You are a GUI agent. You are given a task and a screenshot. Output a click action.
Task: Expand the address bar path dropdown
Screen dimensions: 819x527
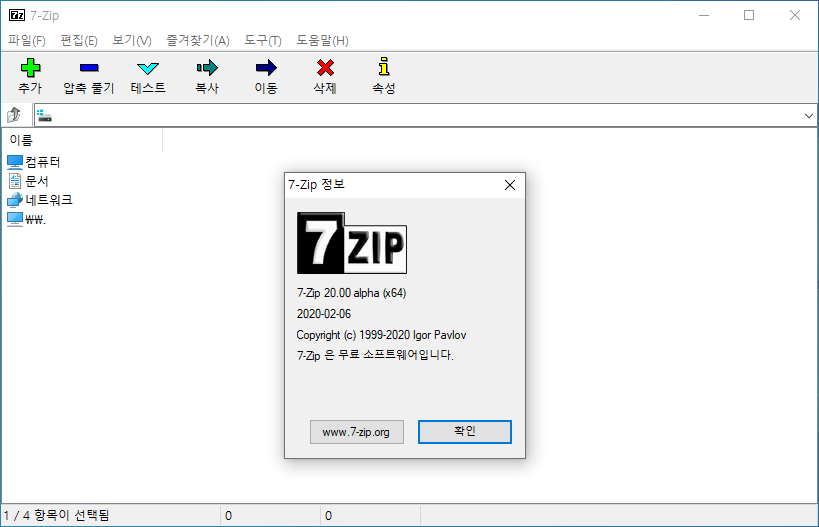click(809, 115)
